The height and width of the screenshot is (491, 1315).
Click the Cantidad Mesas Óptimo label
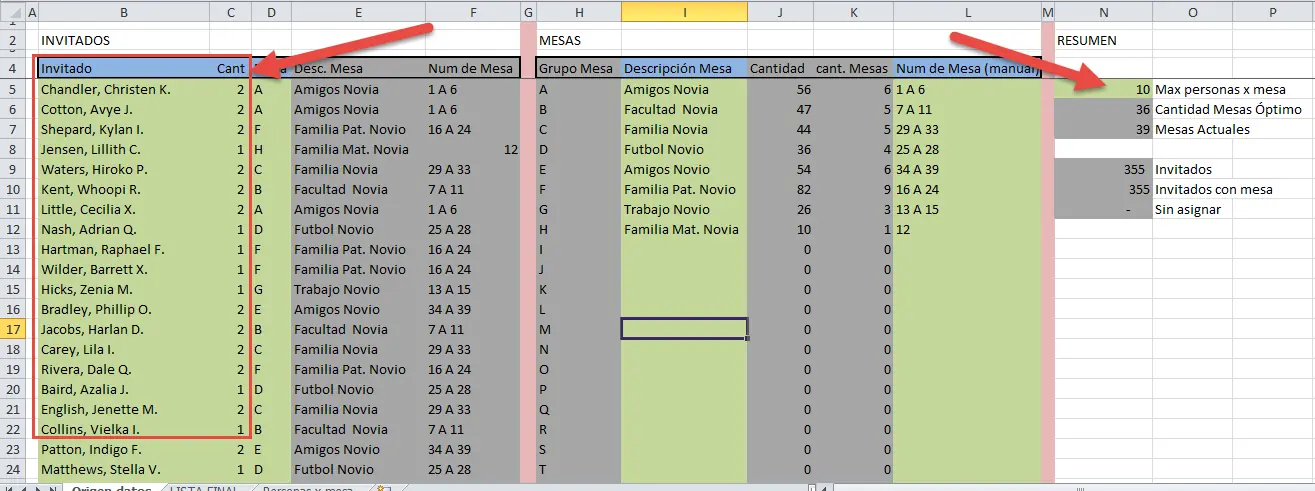pyautogui.click(x=1228, y=109)
